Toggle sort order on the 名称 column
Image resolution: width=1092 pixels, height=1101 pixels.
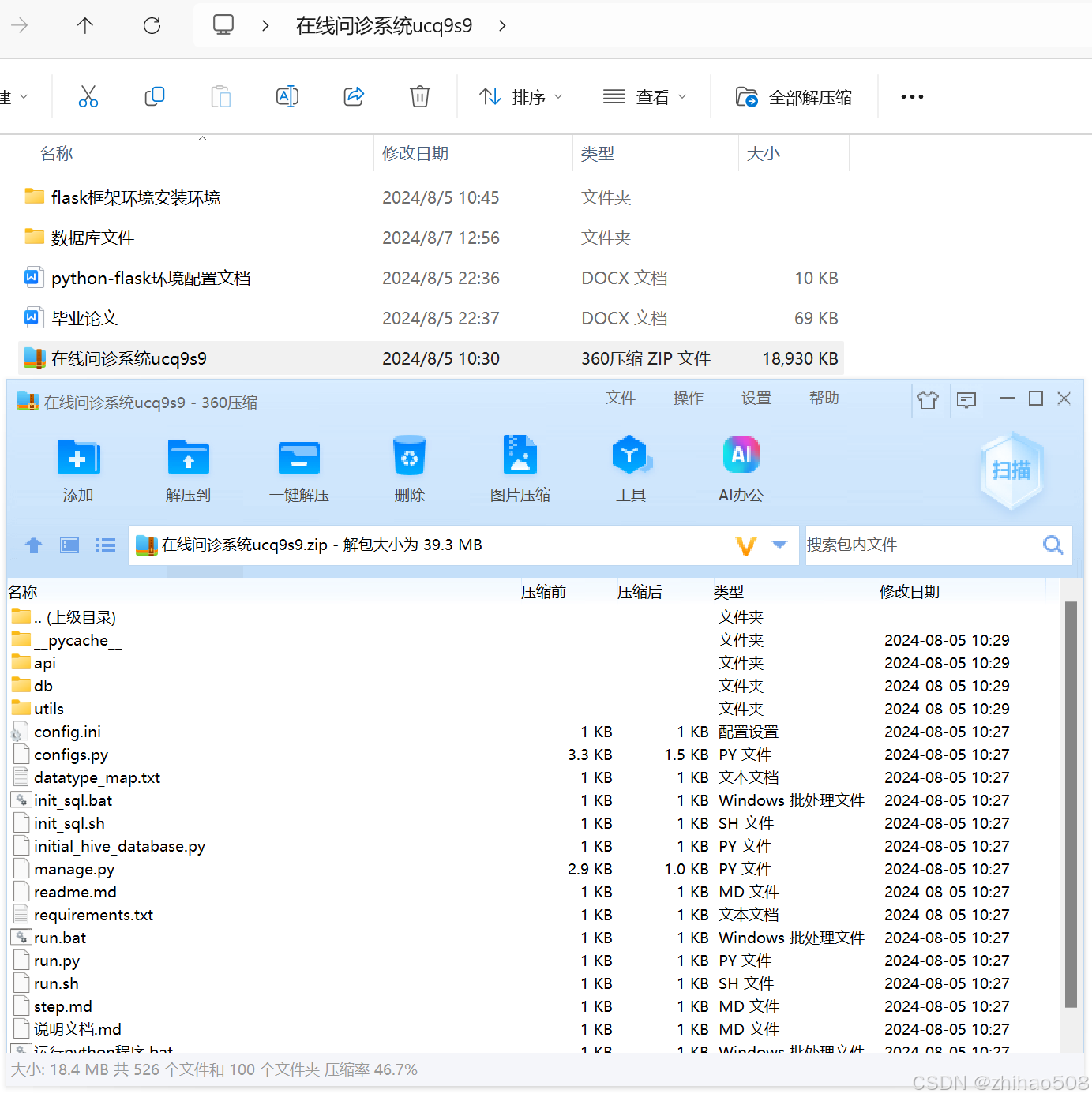[x=56, y=153]
